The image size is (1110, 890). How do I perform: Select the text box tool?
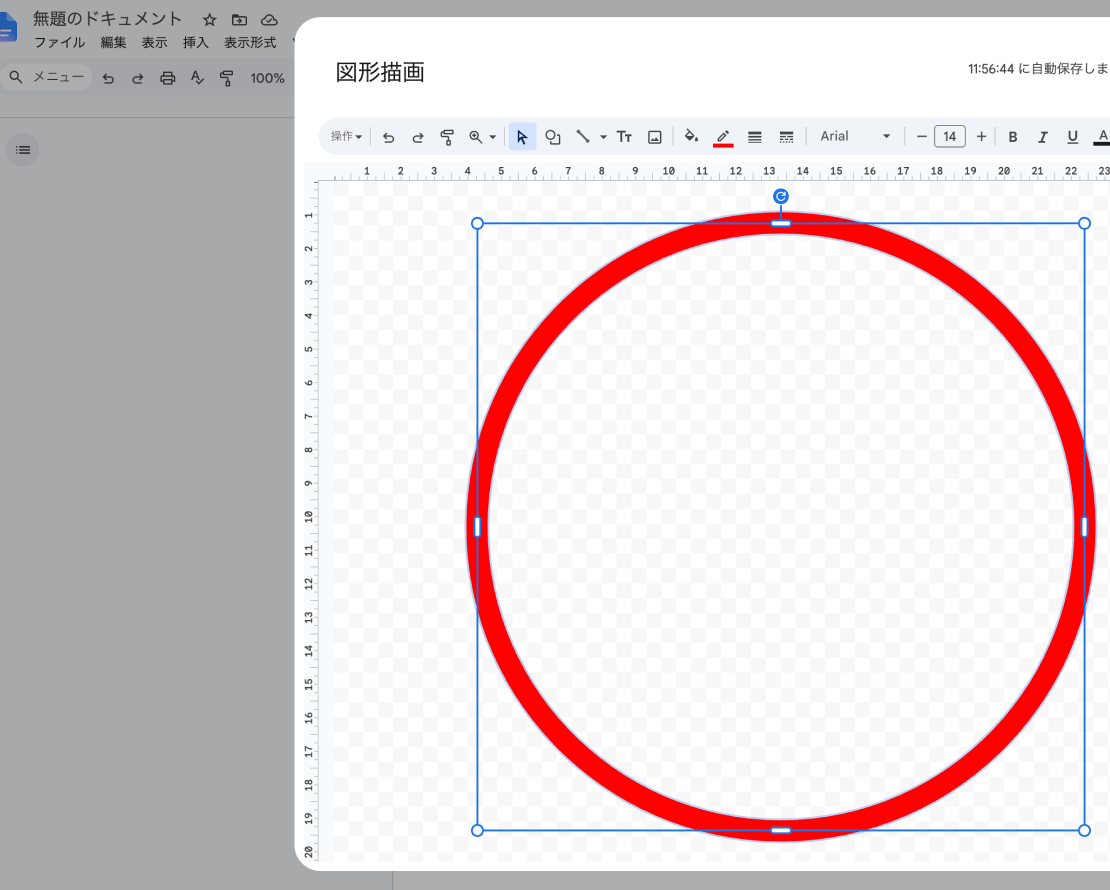[624, 137]
